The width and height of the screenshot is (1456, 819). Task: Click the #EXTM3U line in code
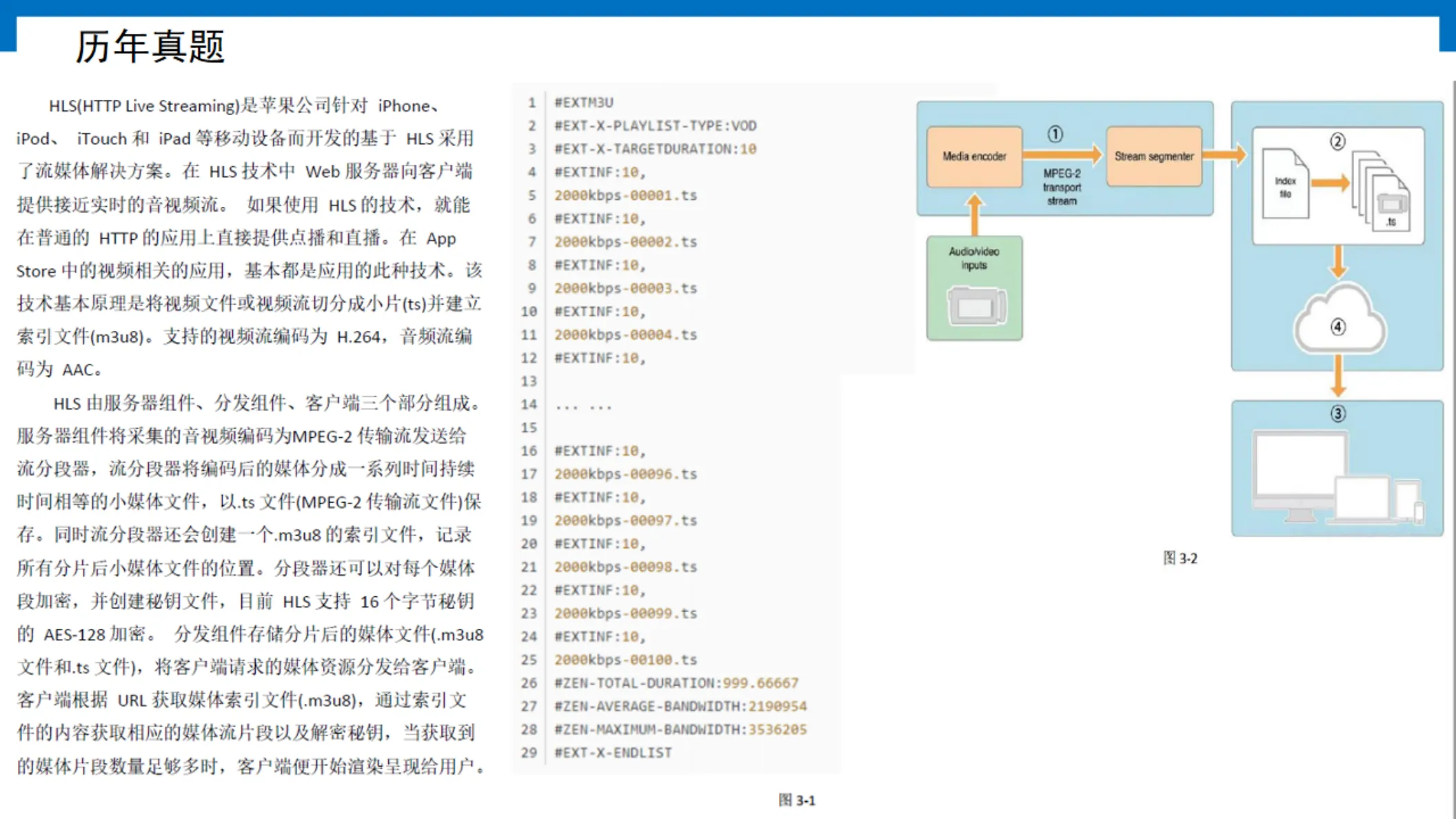pyautogui.click(x=584, y=103)
